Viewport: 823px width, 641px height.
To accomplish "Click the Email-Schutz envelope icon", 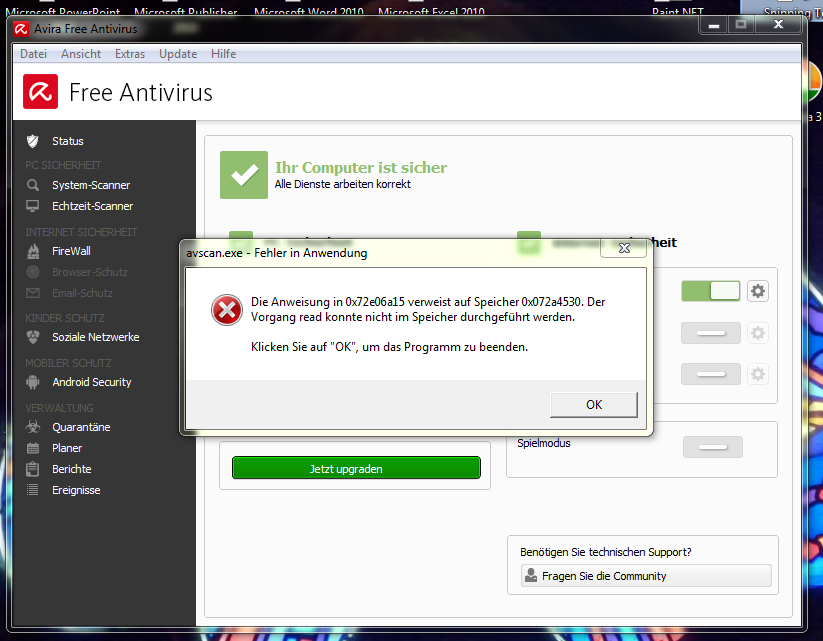I will tap(33, 293).
